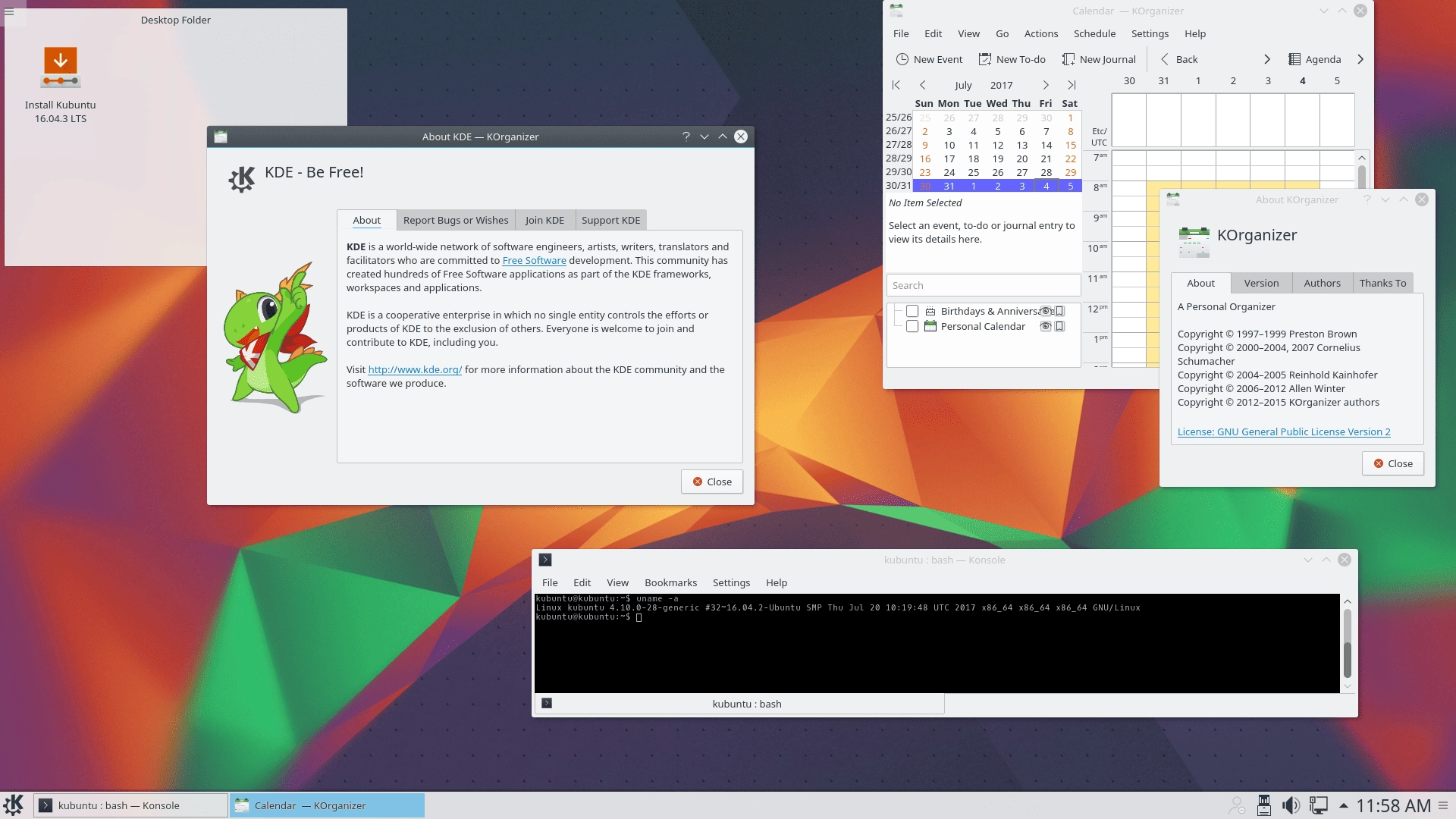1456x819 pixels.
Task: Open the 2017 year selector
Action: (1002, 85)
